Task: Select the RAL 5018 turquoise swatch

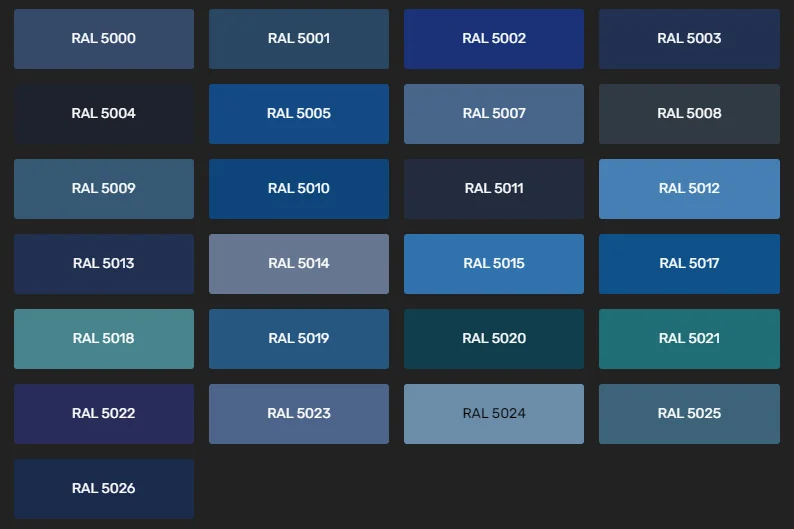Action: [104, 339]
